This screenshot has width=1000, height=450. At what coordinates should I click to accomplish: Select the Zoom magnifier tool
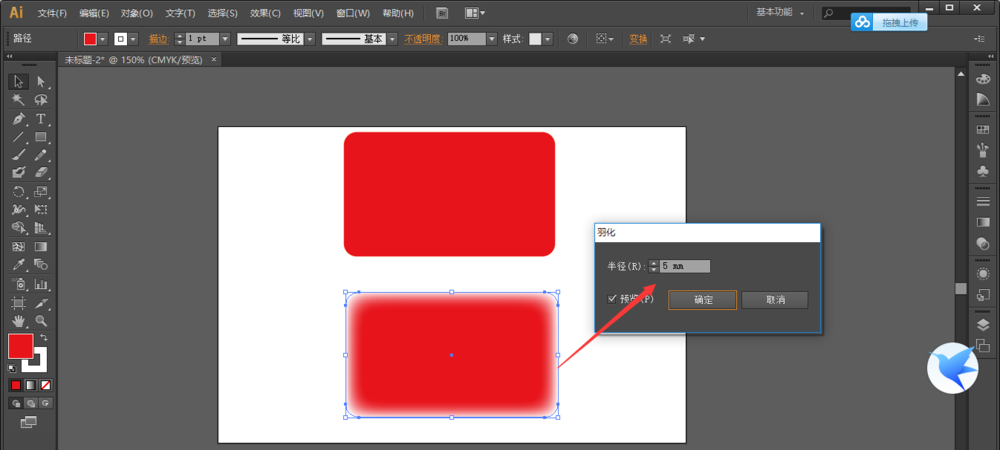(41, 321)
